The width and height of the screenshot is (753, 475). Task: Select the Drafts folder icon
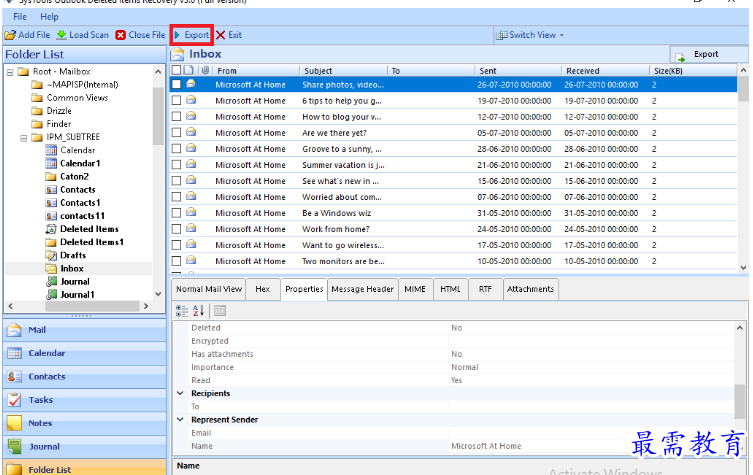coord(51,256)
